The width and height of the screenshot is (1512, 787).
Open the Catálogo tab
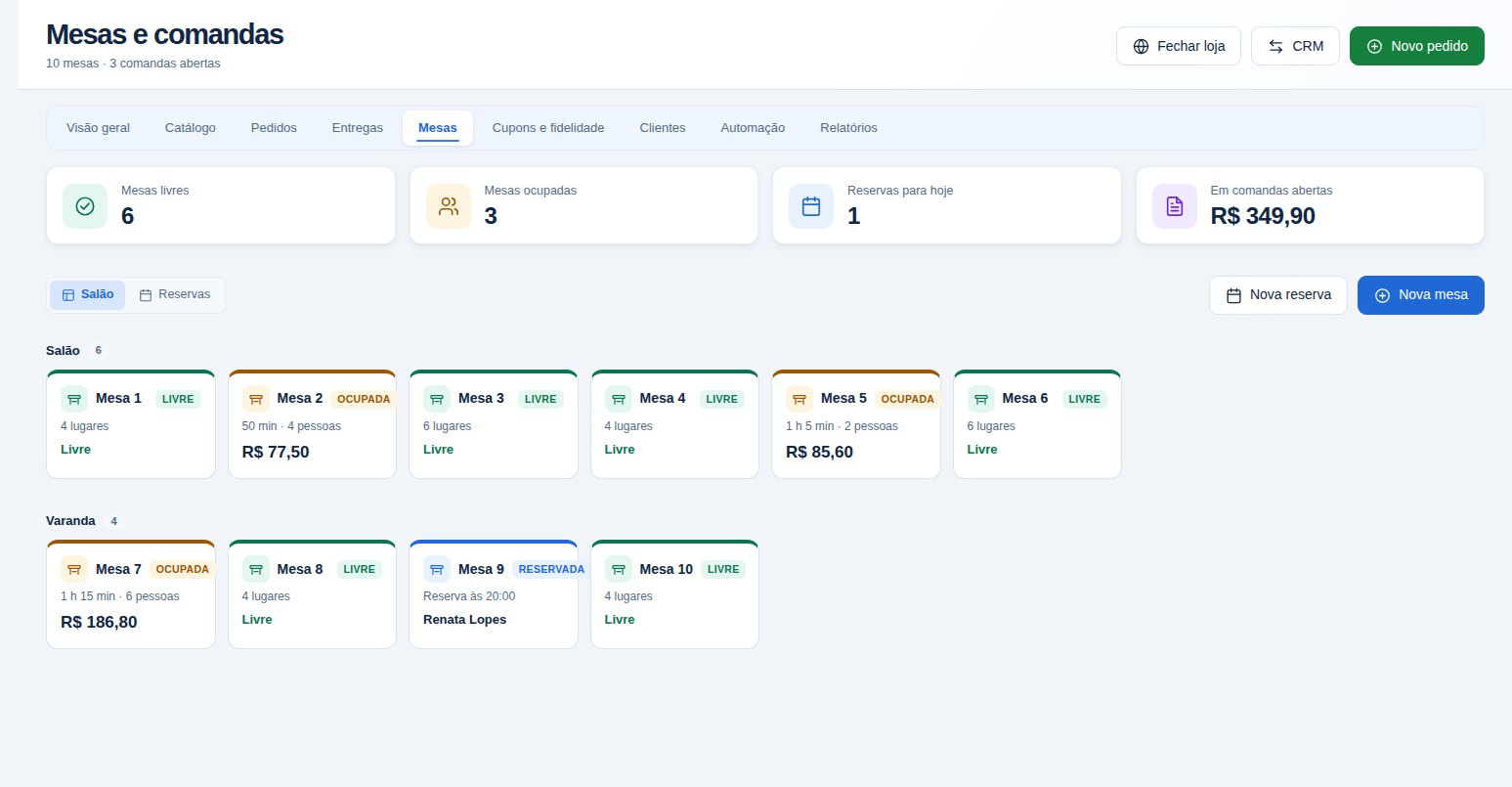(191, 128)
